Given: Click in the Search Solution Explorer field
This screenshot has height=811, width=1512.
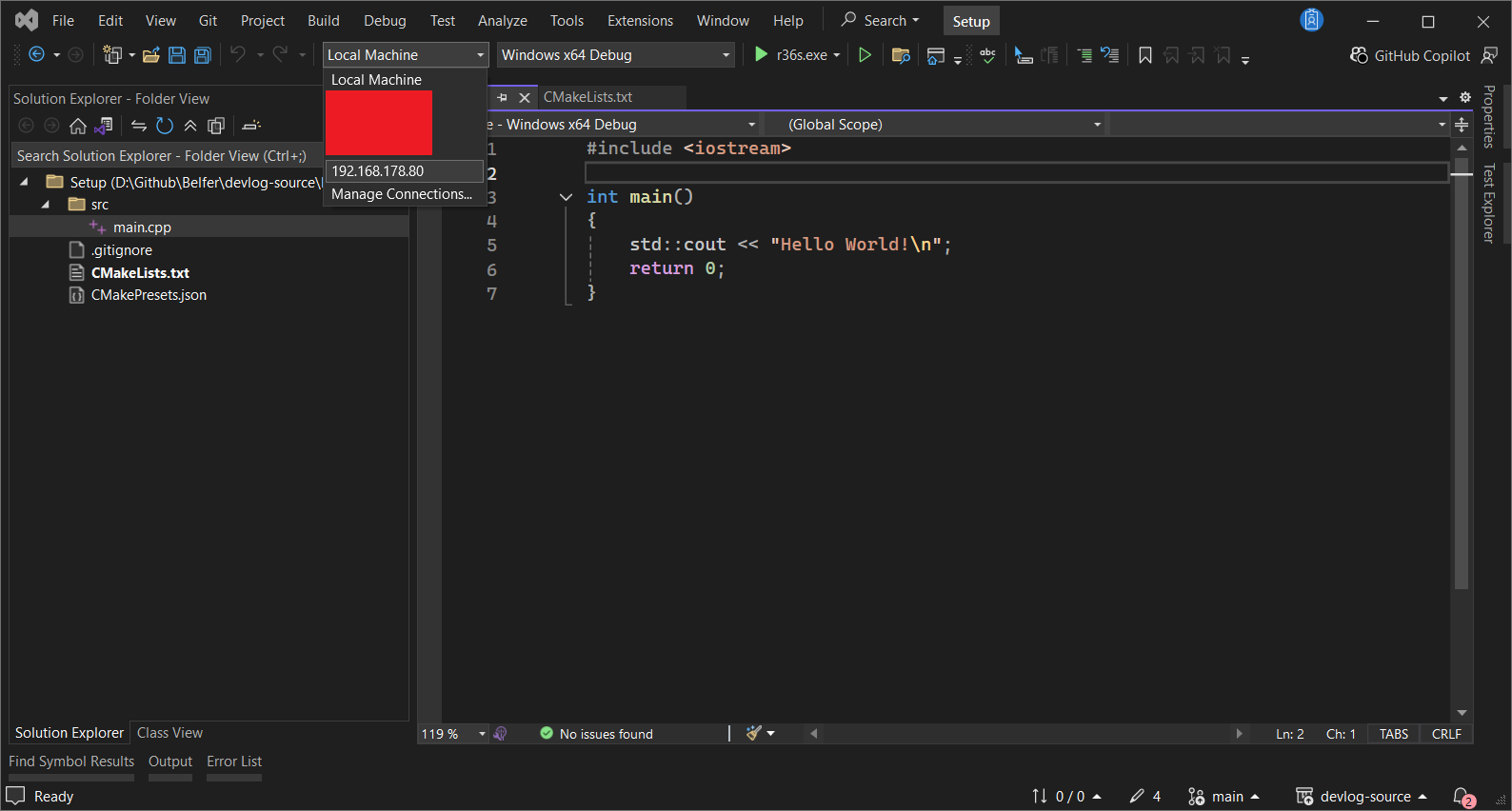Looking at the screenshot, I should [x=168, y=156].
